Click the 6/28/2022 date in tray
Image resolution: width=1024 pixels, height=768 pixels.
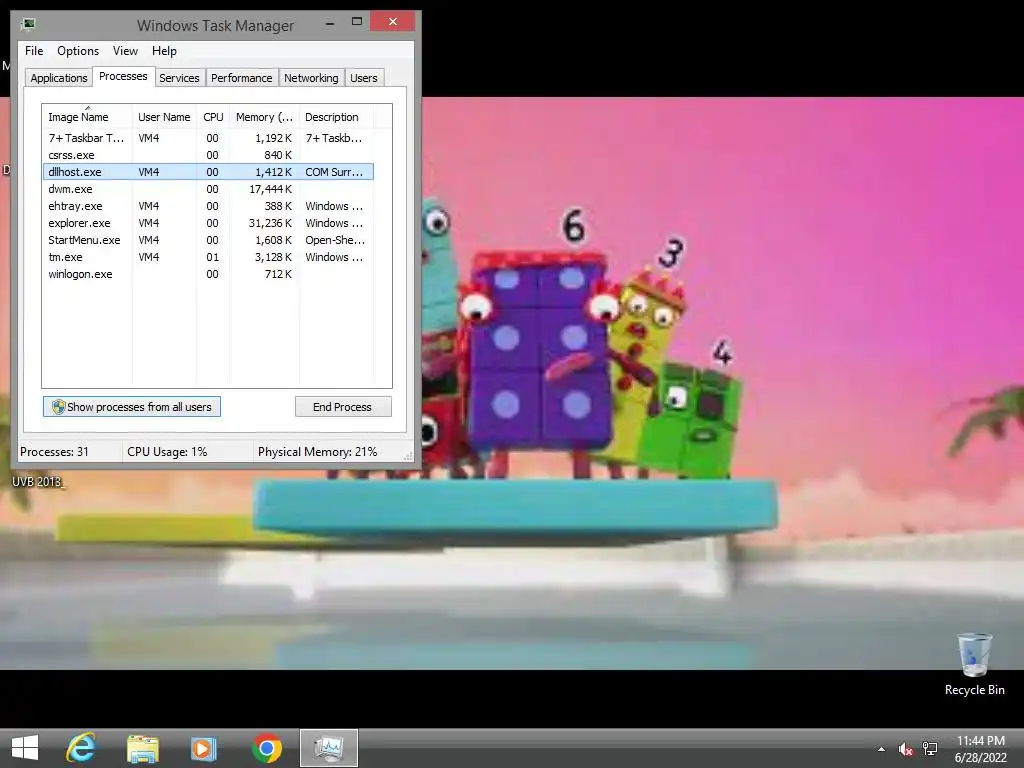(x=980, y=758)
